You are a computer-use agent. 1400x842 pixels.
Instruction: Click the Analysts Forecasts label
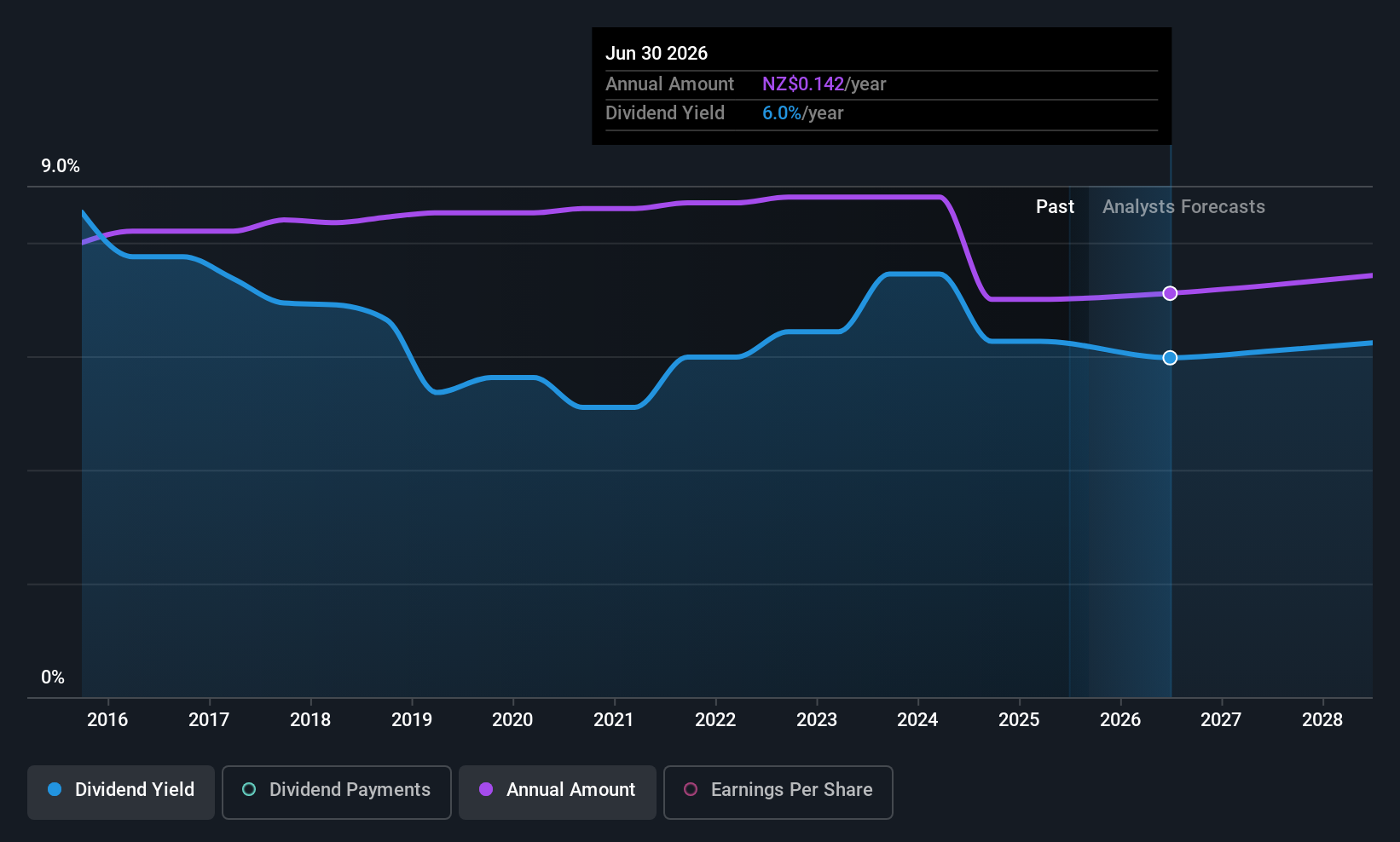pyautogui.click(x=1183, y=207)
